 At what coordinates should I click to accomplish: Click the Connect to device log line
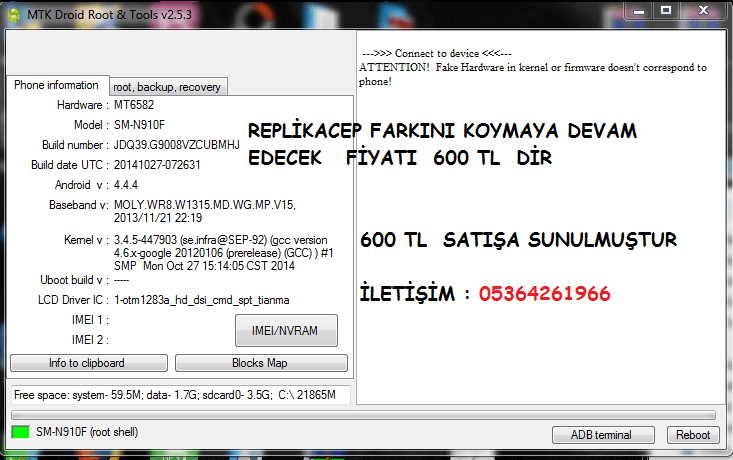point(437,53)
